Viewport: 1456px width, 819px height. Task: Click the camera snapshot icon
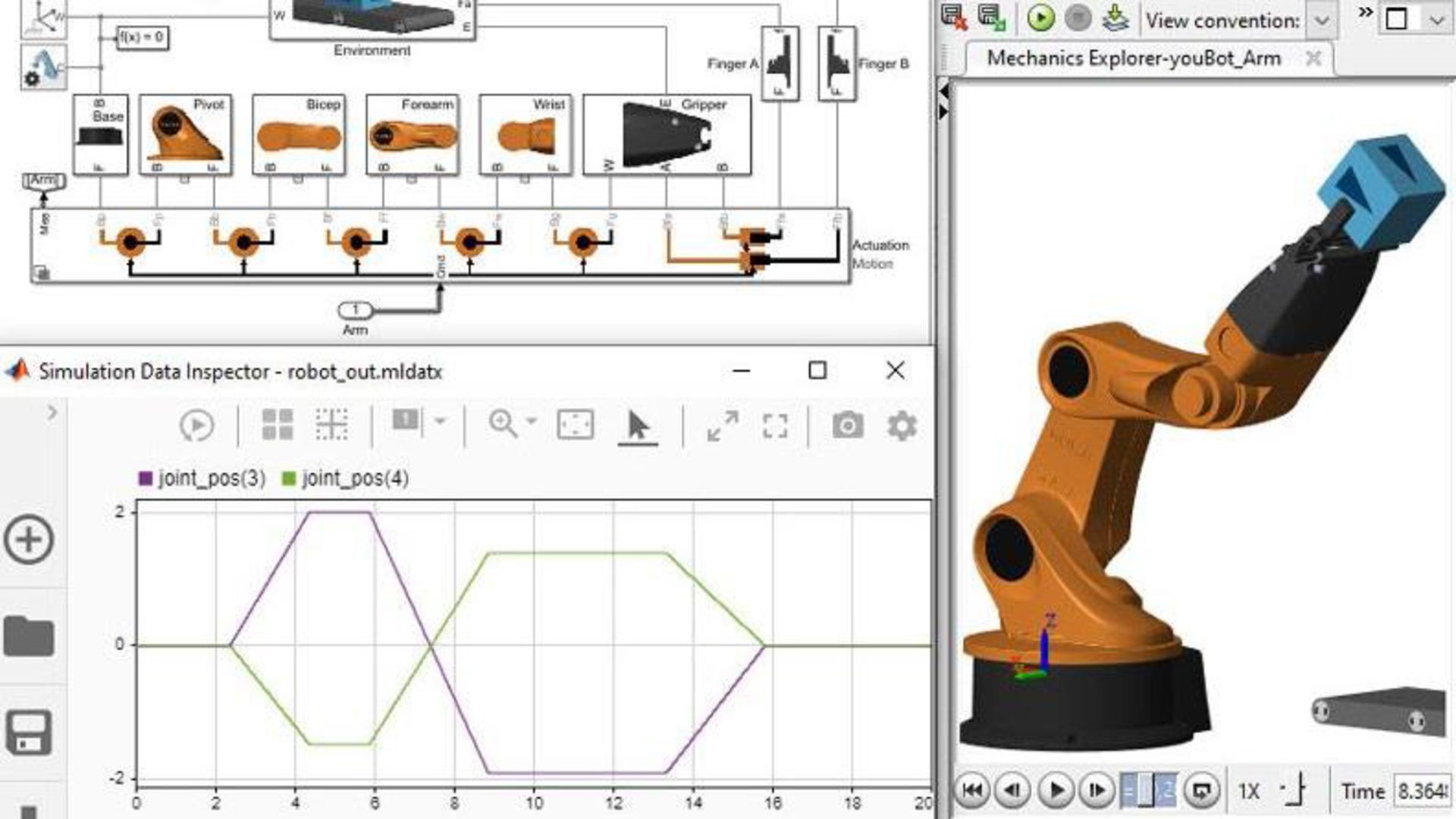[x=847, y=425]
